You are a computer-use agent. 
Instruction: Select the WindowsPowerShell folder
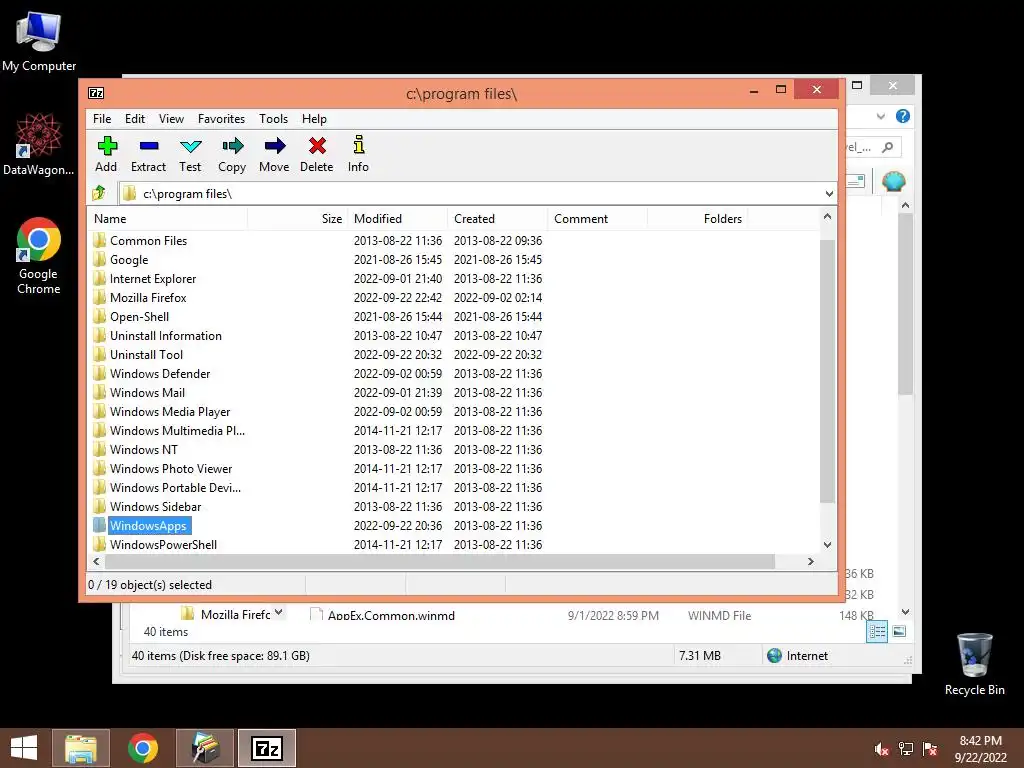coord(163,545)
